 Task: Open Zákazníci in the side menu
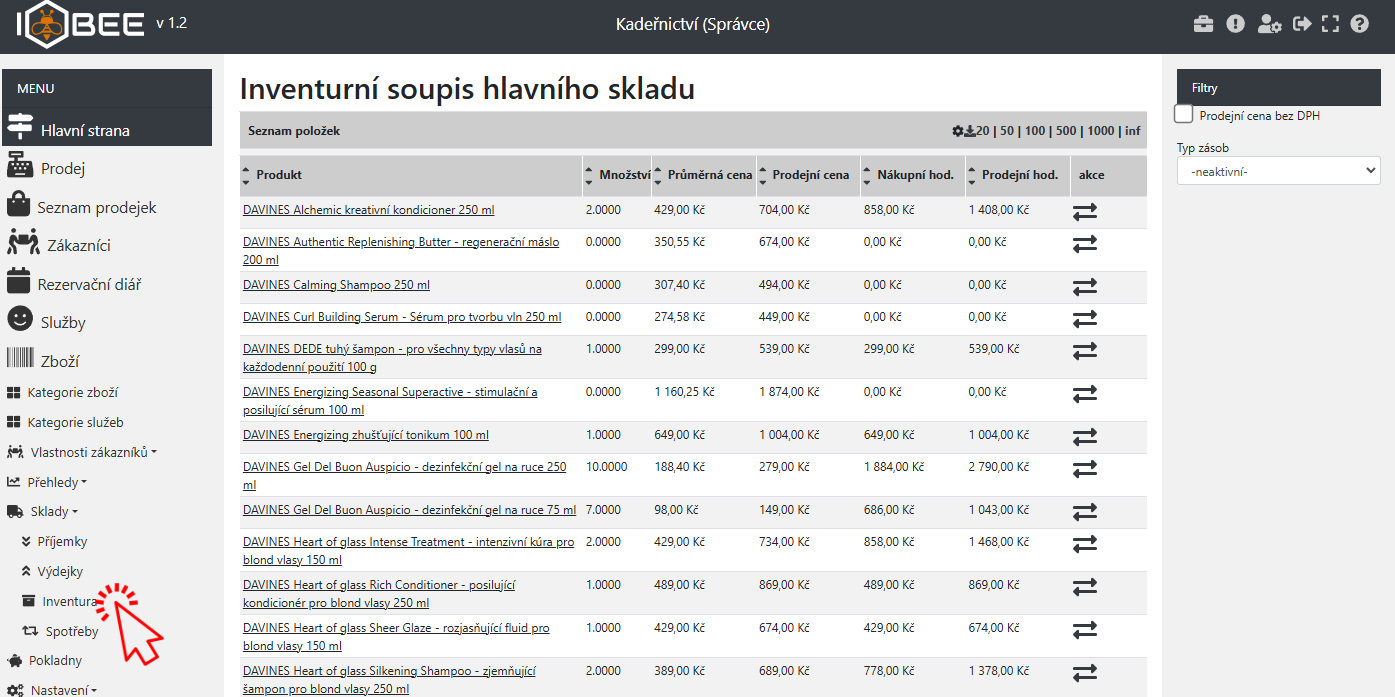[78, 245]
